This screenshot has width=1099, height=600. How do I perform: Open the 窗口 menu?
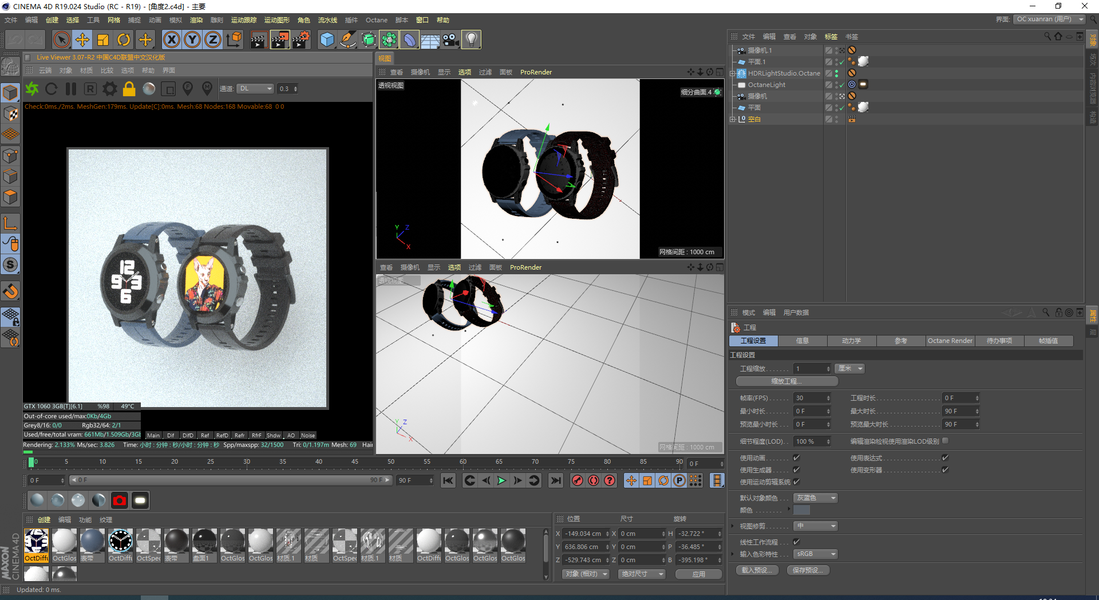[x=422, y=20]
